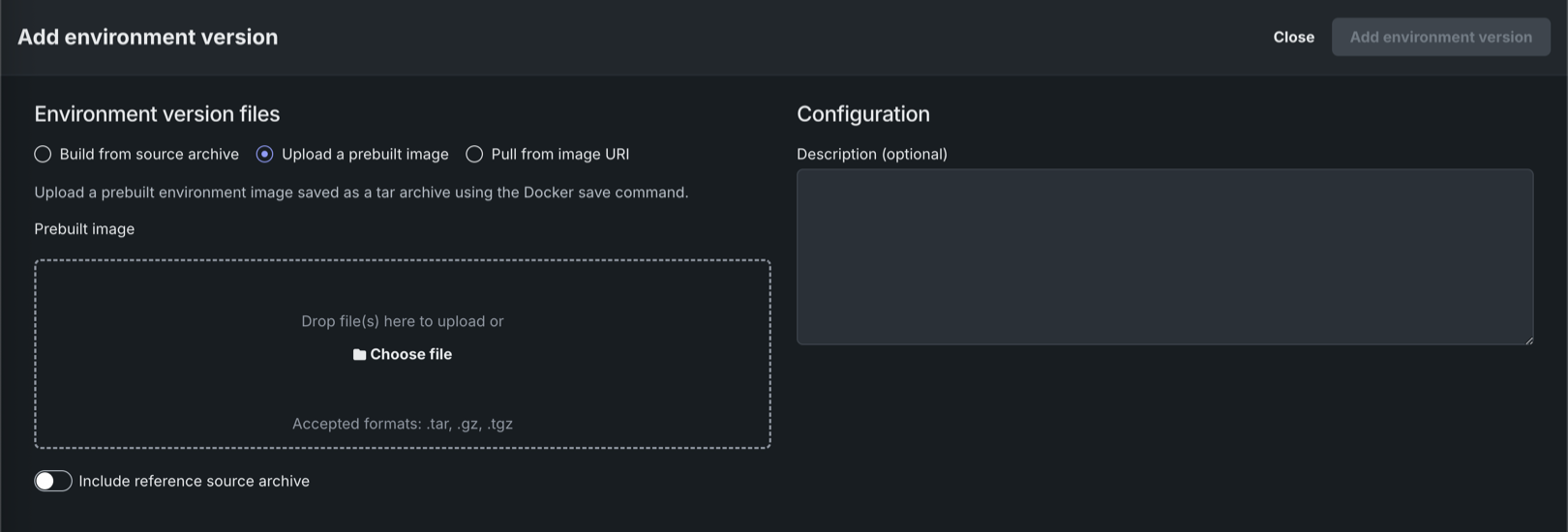Click inside the Description text area

click(x=1164, y=256)
